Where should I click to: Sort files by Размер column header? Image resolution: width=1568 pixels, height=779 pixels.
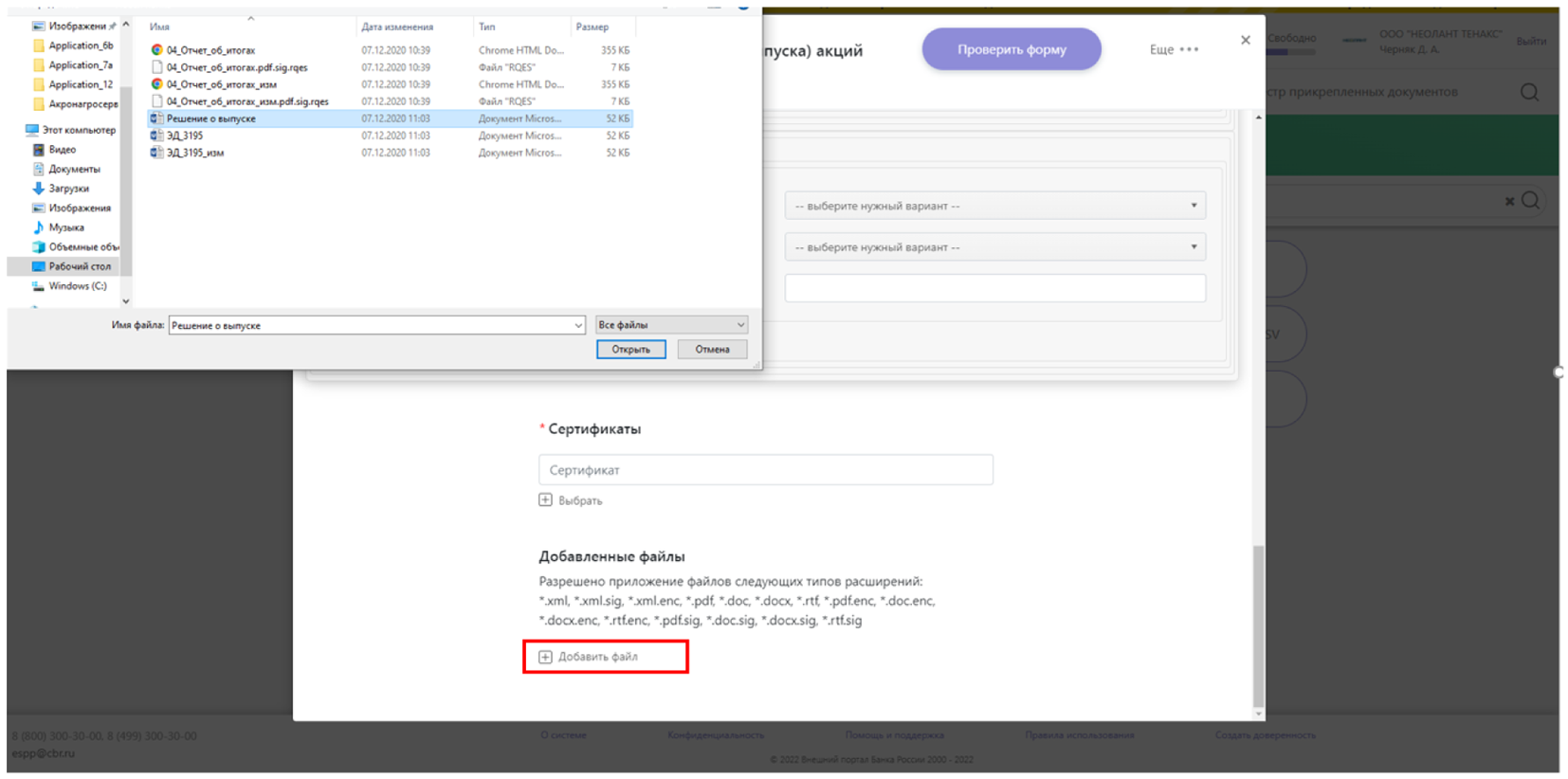coord(593,27)
